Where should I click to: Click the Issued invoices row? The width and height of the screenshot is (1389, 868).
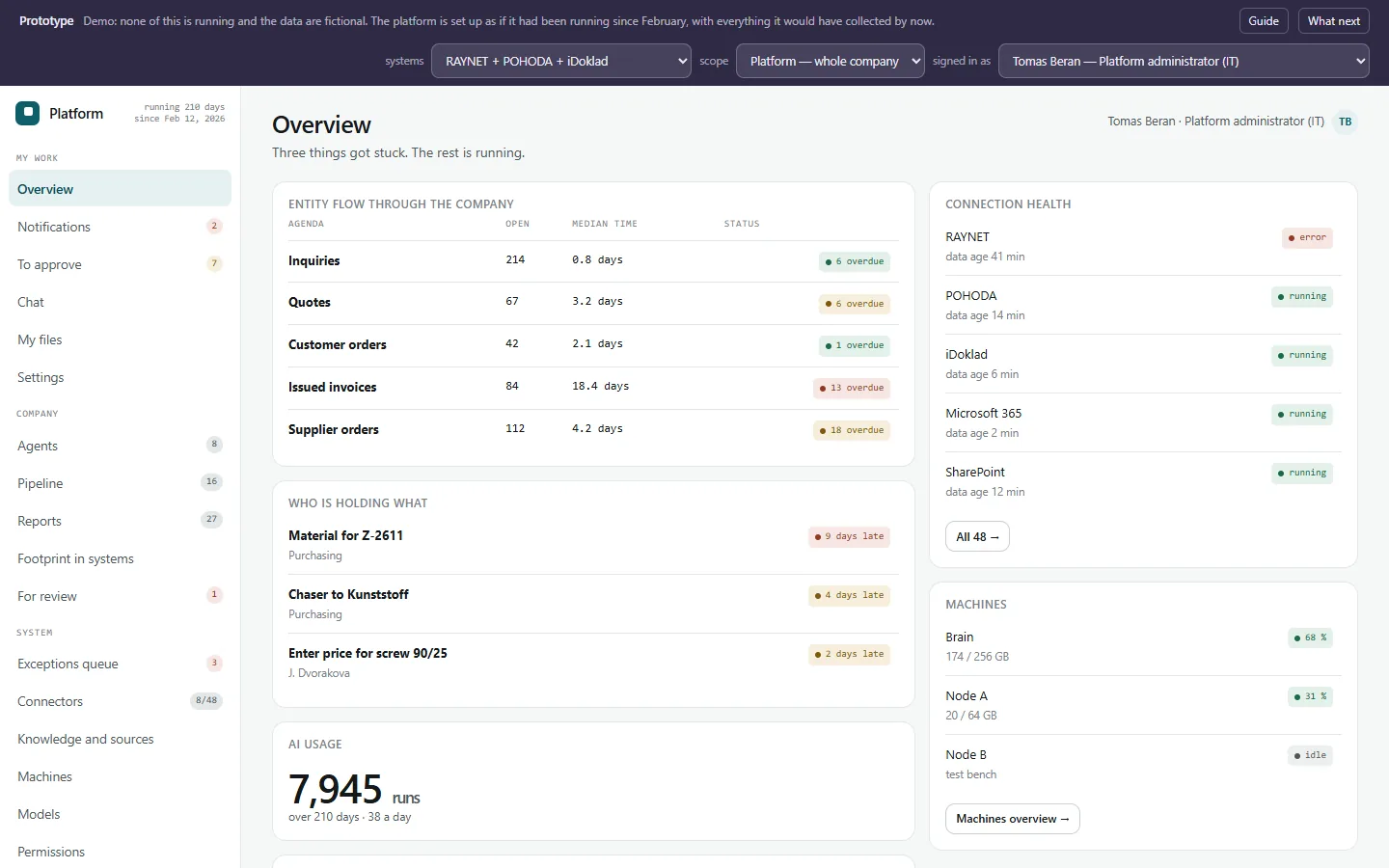(593, 388)
